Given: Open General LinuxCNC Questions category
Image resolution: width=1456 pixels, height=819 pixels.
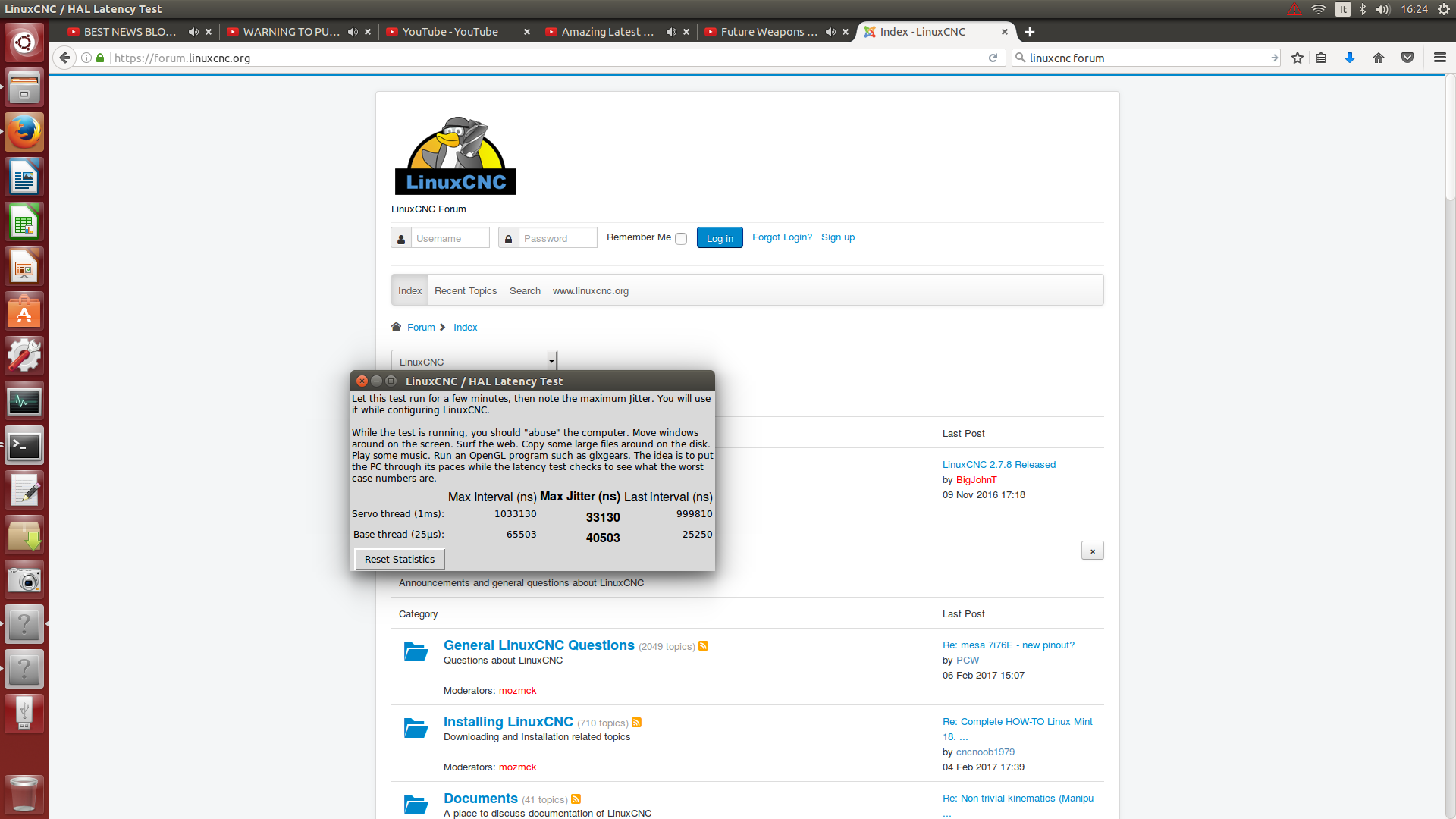Looking at the screenshot, I should coord(538,645).
